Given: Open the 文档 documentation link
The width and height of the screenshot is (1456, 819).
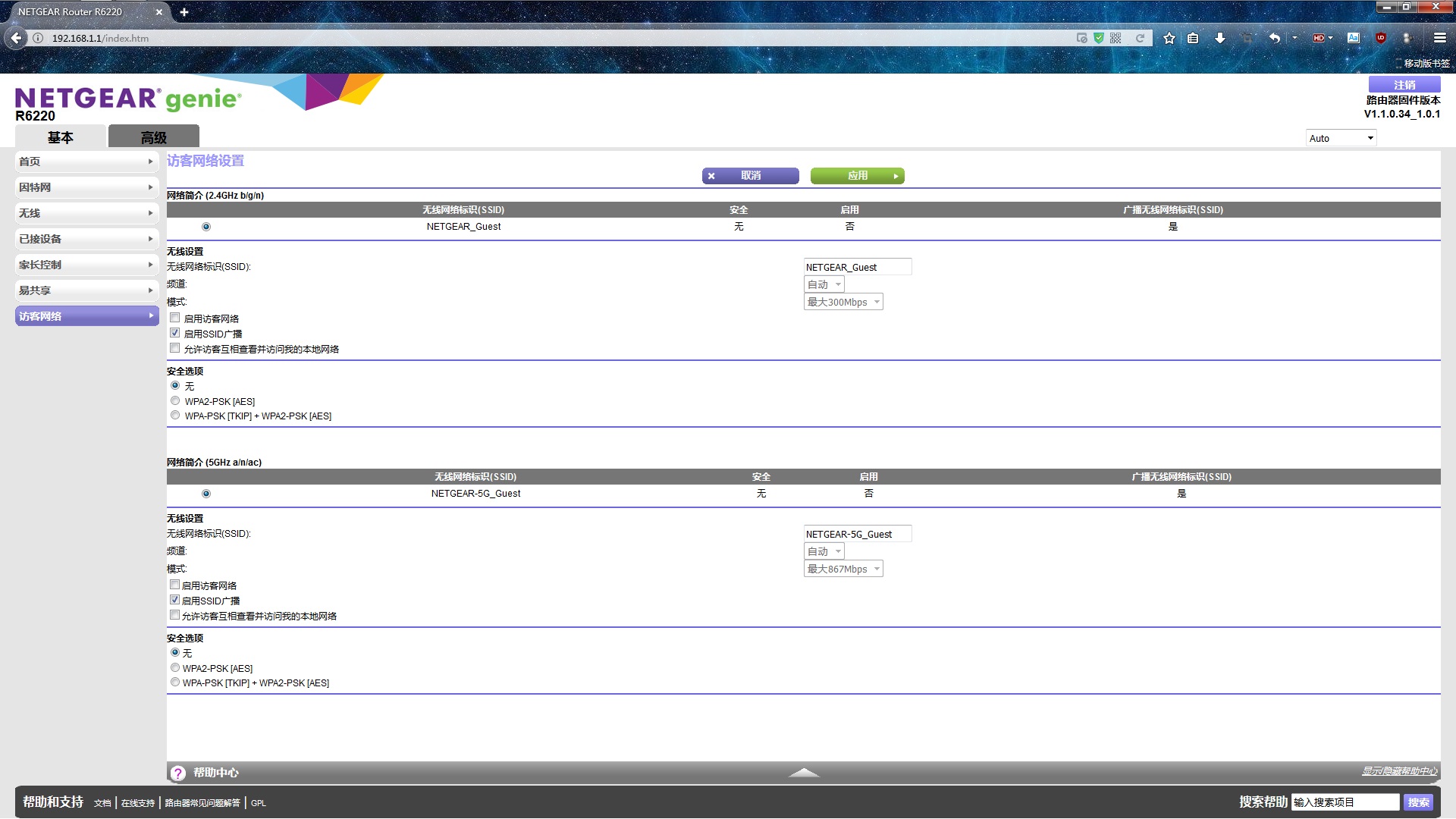Looking at the screenshot, I should click(x=102, y=803).
